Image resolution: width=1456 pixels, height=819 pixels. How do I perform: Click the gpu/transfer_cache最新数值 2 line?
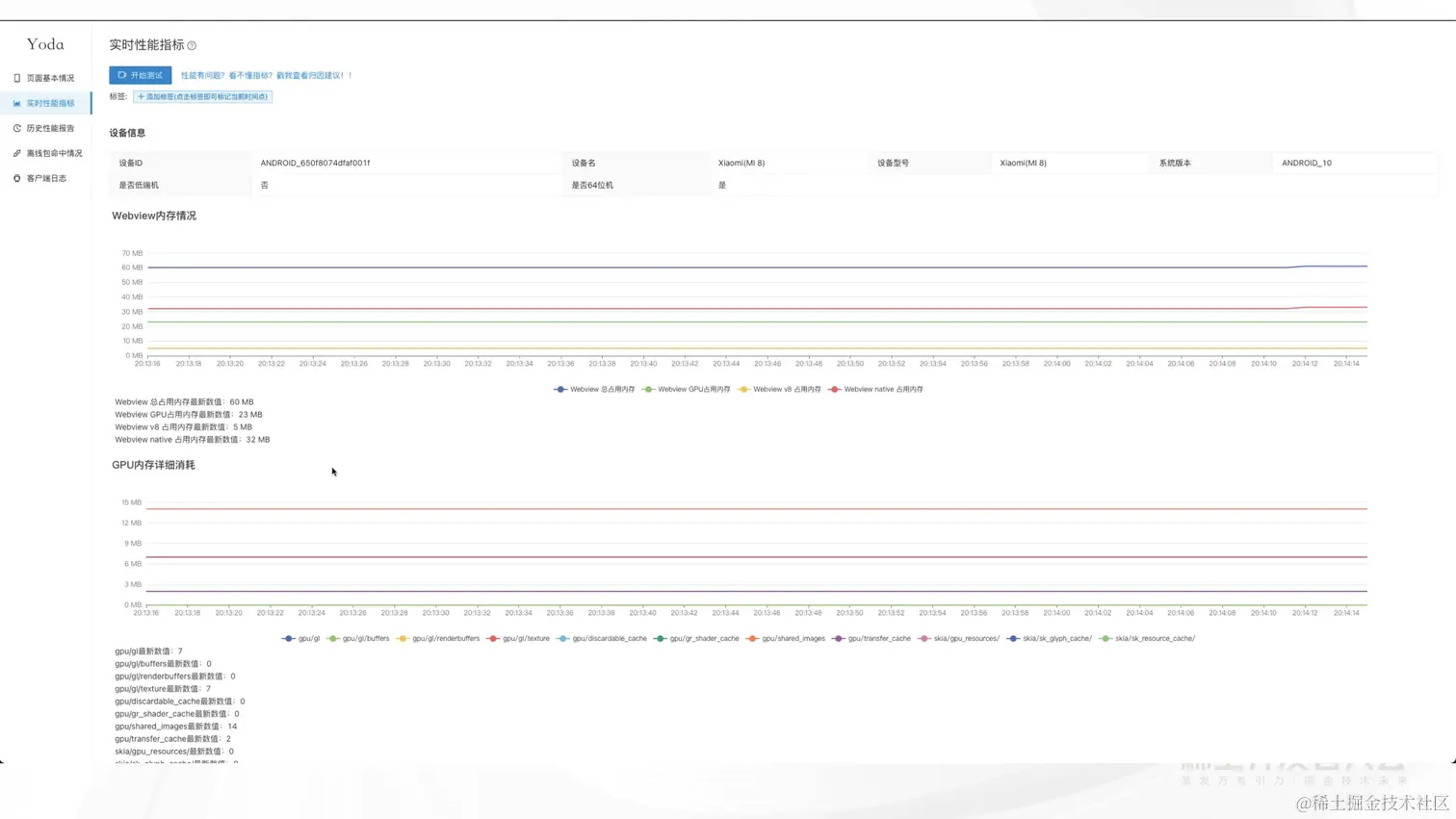pyautogui.click(x=172, y=739)
